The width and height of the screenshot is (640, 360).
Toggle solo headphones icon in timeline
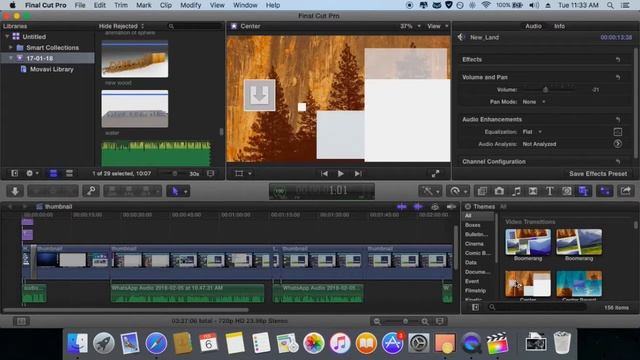click(435, 207)
